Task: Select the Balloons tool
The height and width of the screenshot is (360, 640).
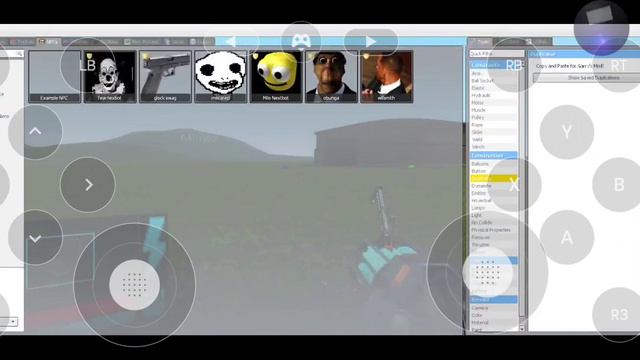Action: [x=494, y=164]
